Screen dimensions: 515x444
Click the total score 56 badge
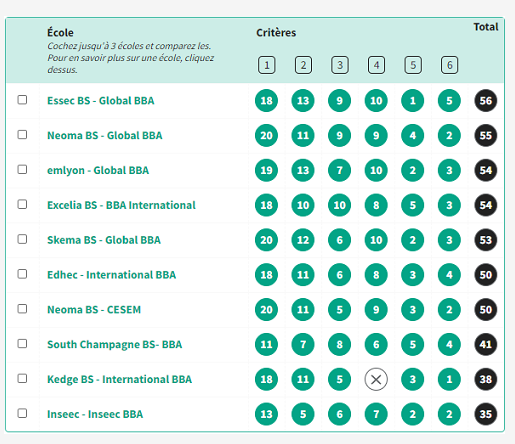coord(486,101)
